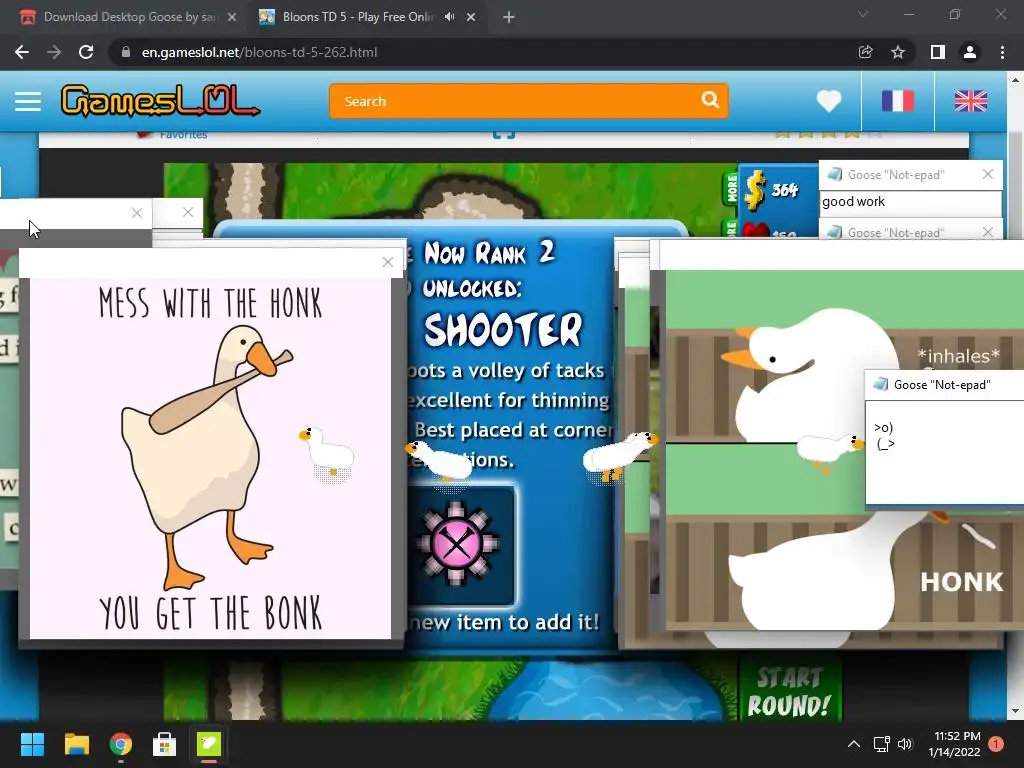Click the Goose Not-epad title with ASCII goose
The height and width of the screenshot is (768, 1024).
point(942,385)
